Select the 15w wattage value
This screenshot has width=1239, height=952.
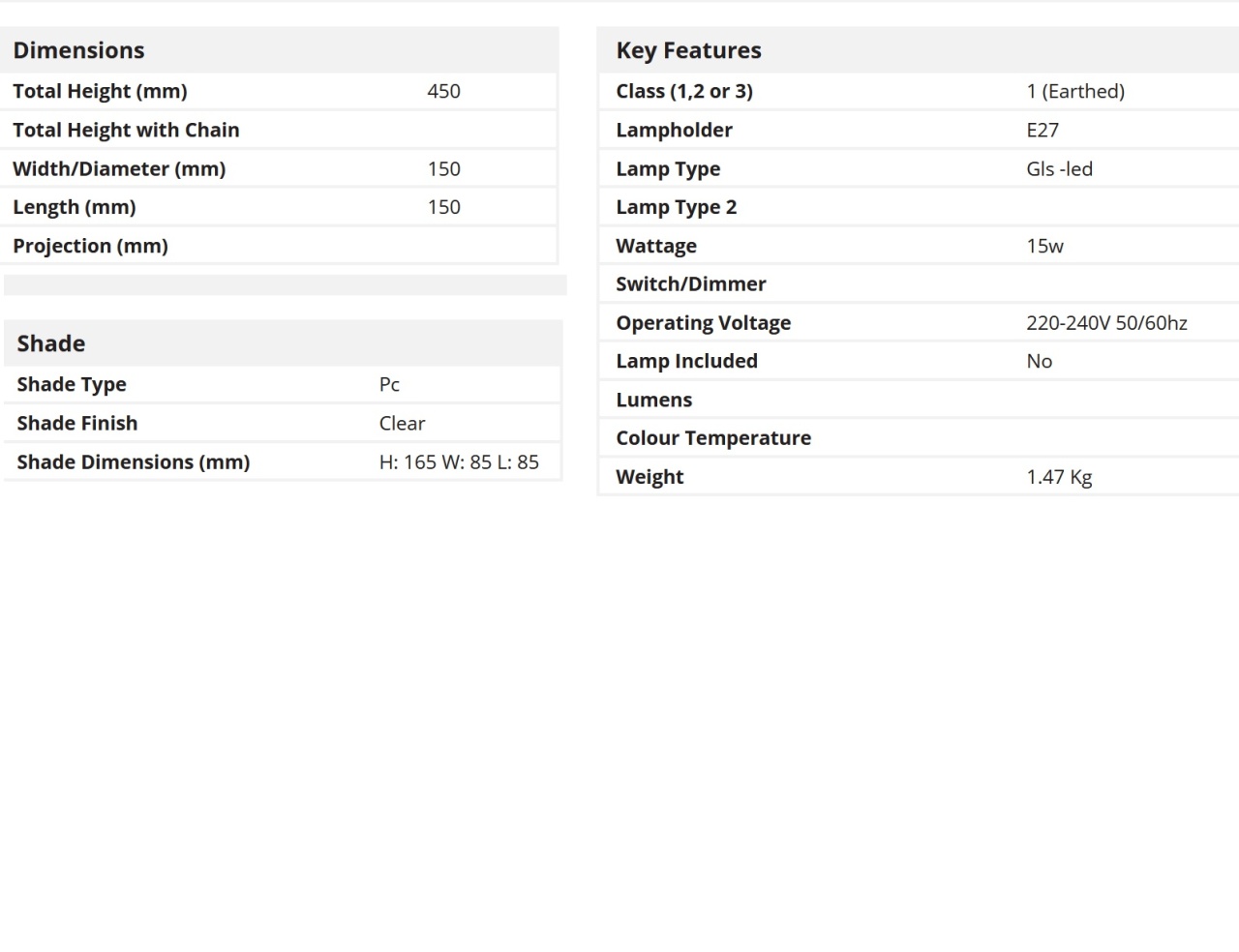click(x=1044, y=246)
